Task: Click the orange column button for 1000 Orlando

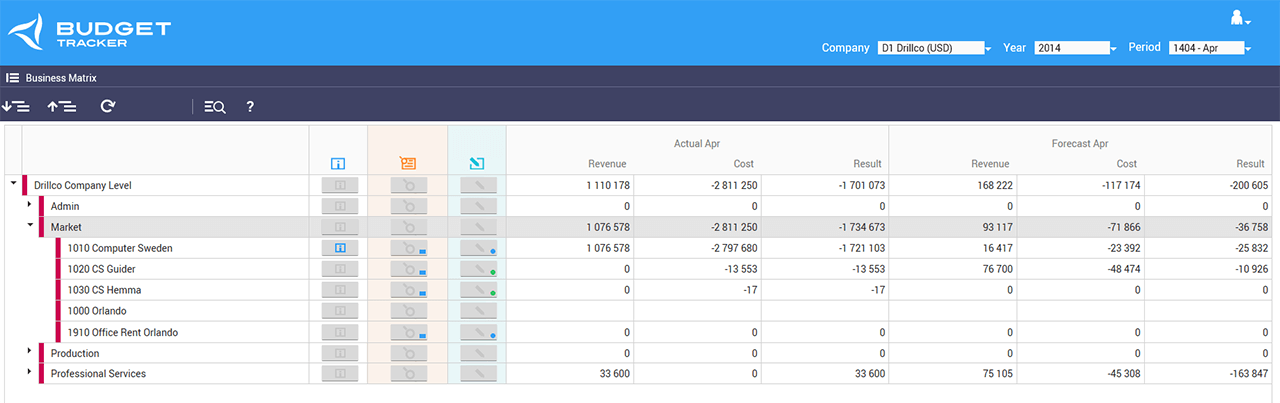Action: click(x=409, y=311)
